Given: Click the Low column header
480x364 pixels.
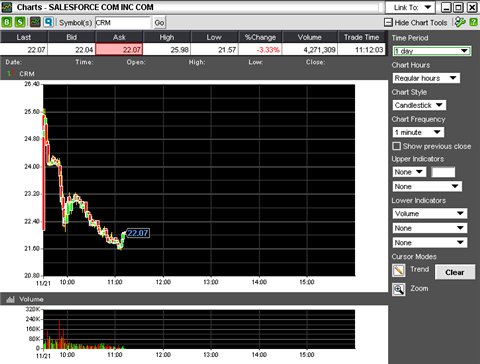Looking at the screenshot, I should click(214, 37).
